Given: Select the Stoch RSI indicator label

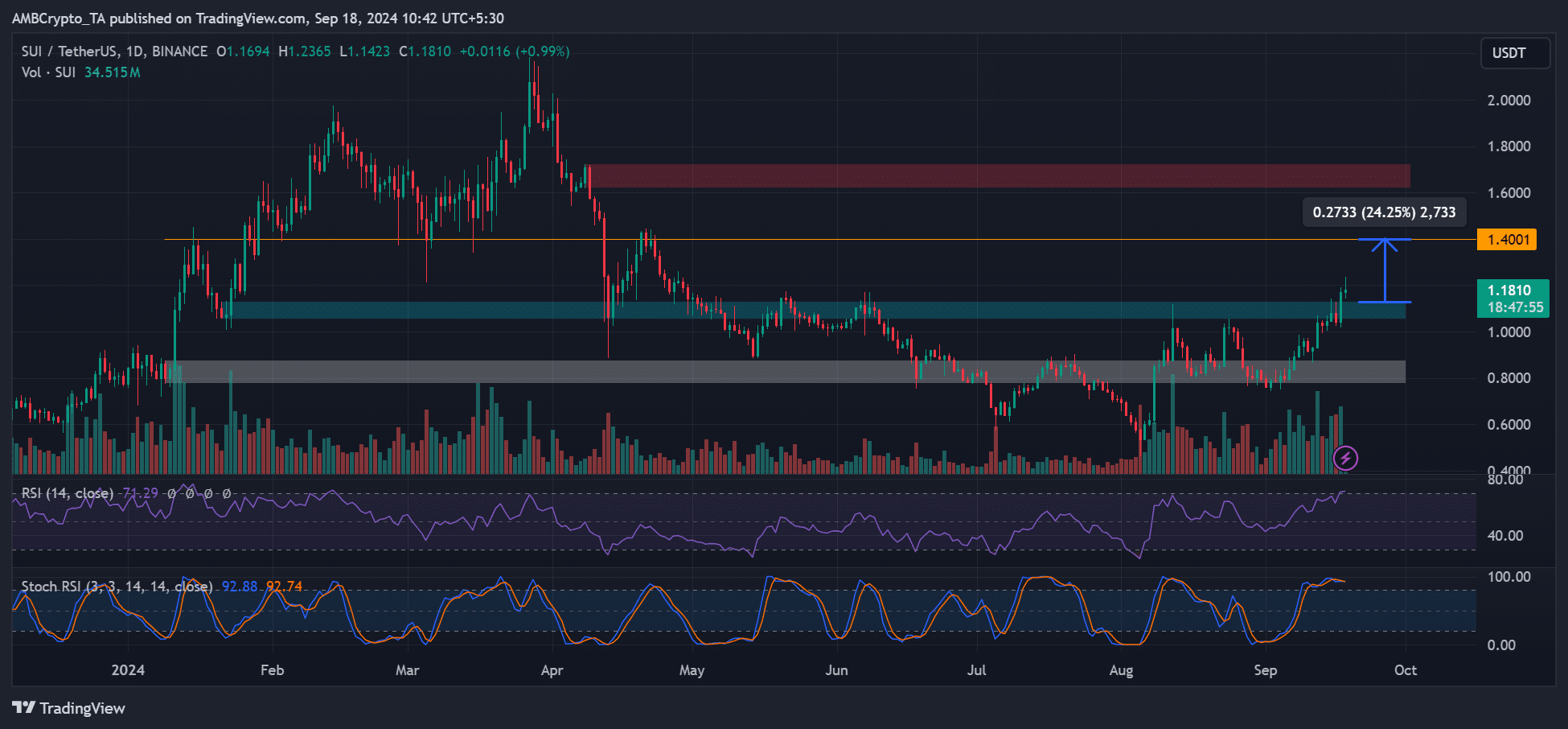Looking at the screenshot, I should pos(117,587).
